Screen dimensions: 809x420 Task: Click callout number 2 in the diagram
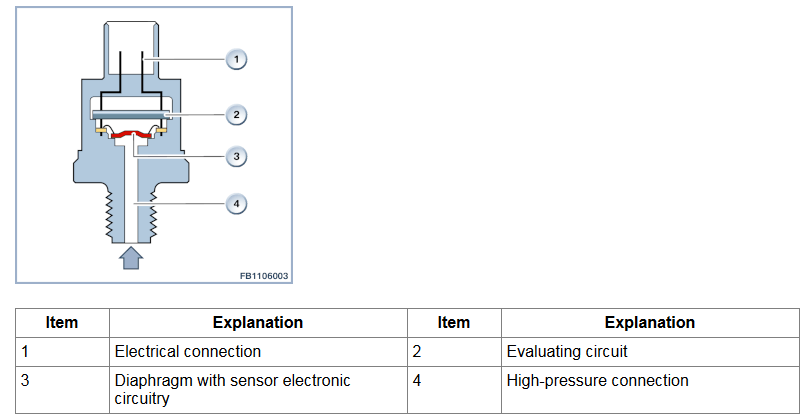point(236,115)
